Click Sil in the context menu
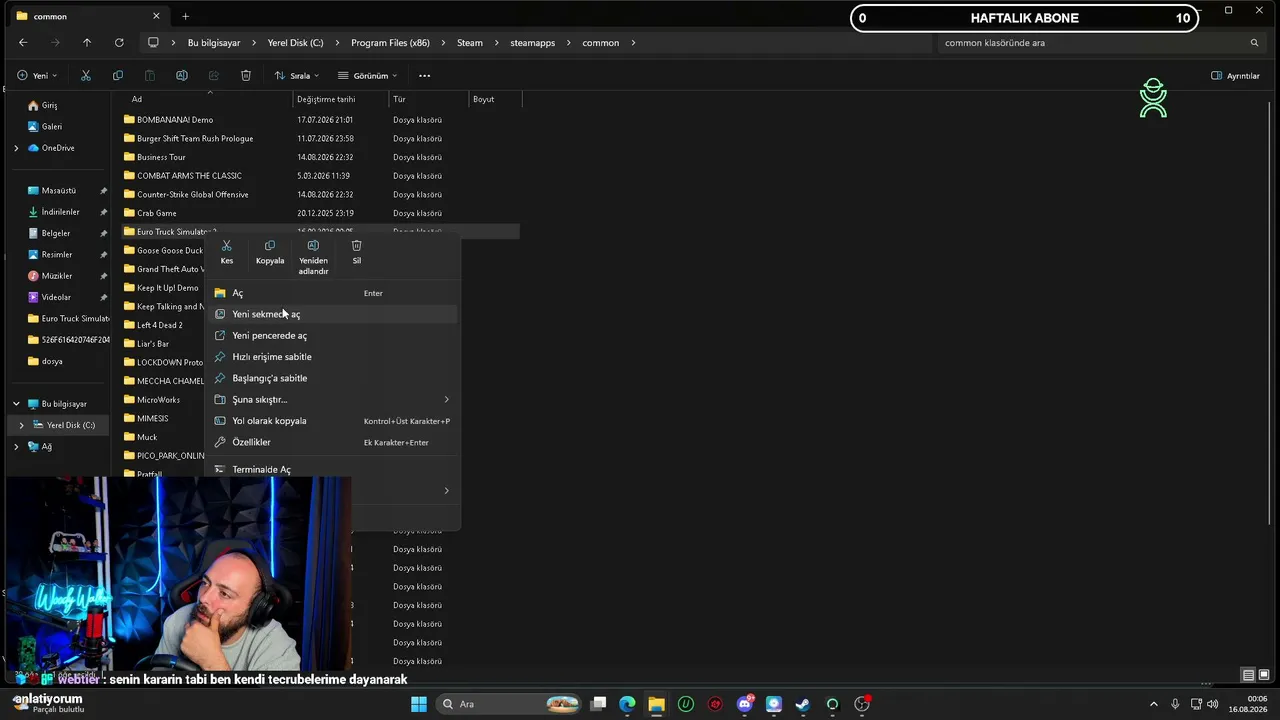Viewport: 1280px width, 720px height. [x=357, y=252]
